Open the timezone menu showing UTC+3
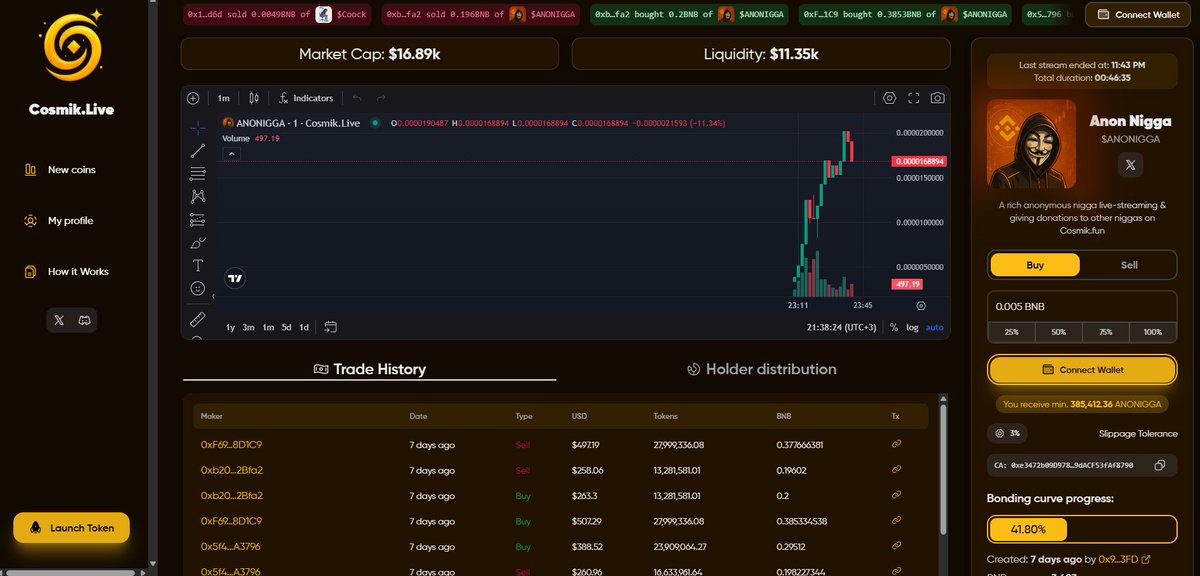1200x576 pixels. click(x=843, y=327)
